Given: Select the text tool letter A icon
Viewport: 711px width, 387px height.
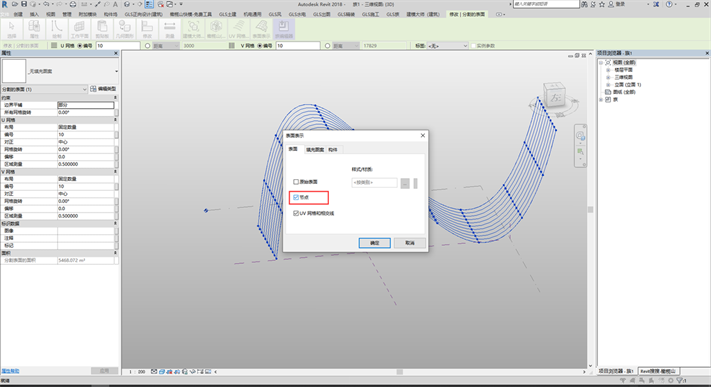Looking at the screenshot, I should (115, 4).
